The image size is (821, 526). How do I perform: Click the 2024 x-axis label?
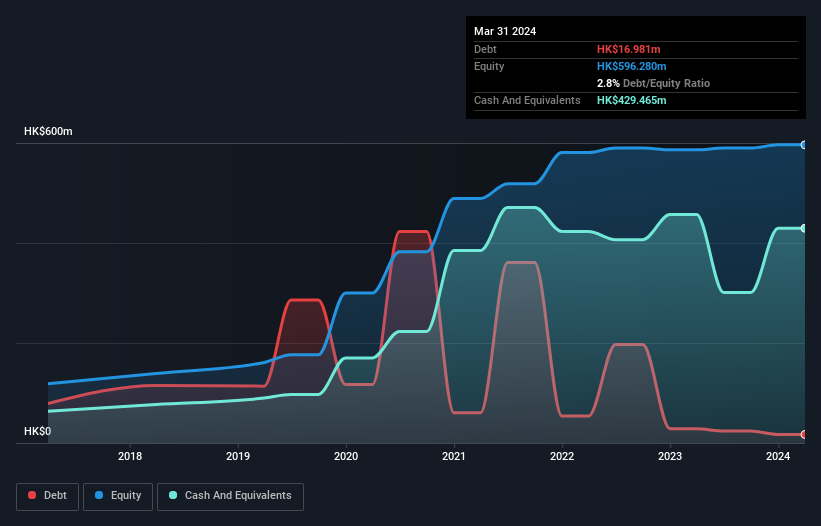click(778, 456)
